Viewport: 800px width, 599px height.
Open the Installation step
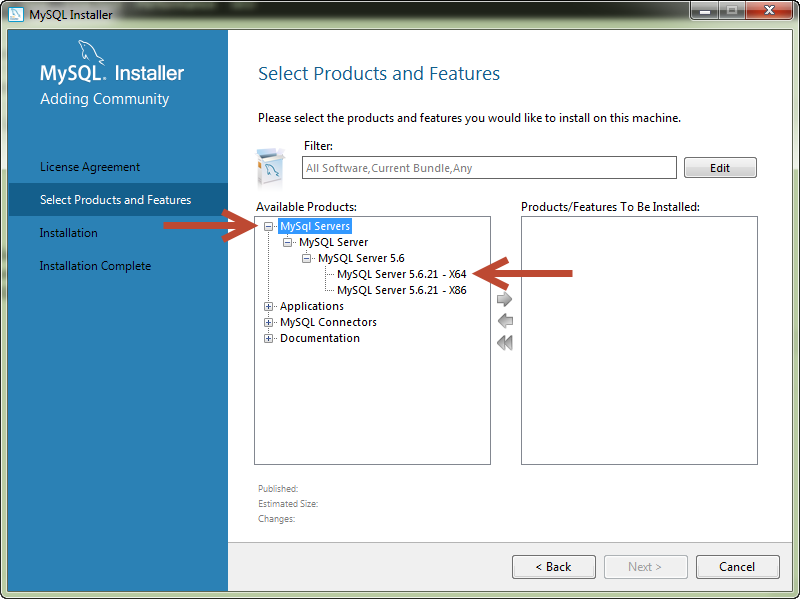coord(68,233)
